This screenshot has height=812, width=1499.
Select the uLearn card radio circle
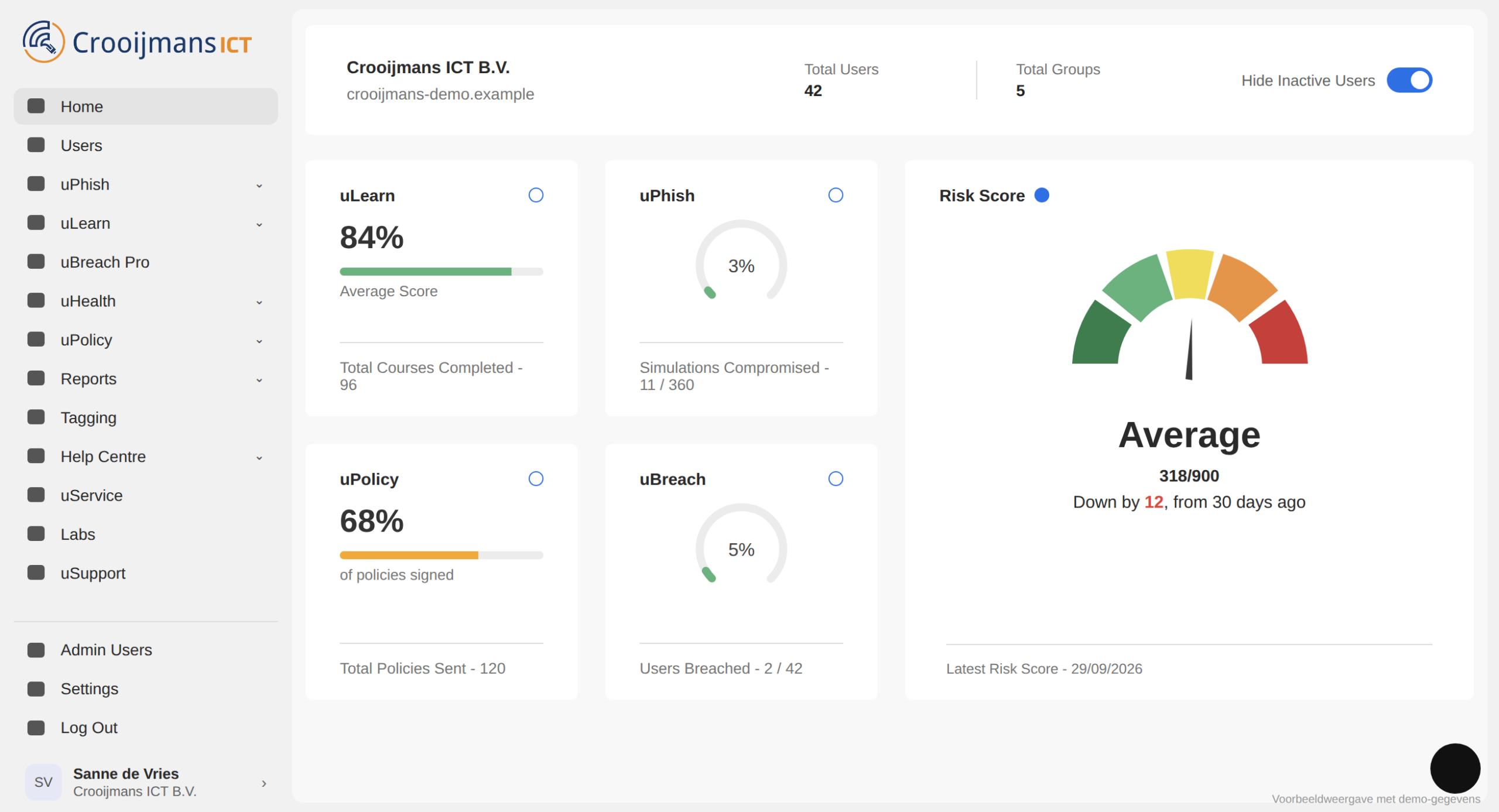pos(536,195)
